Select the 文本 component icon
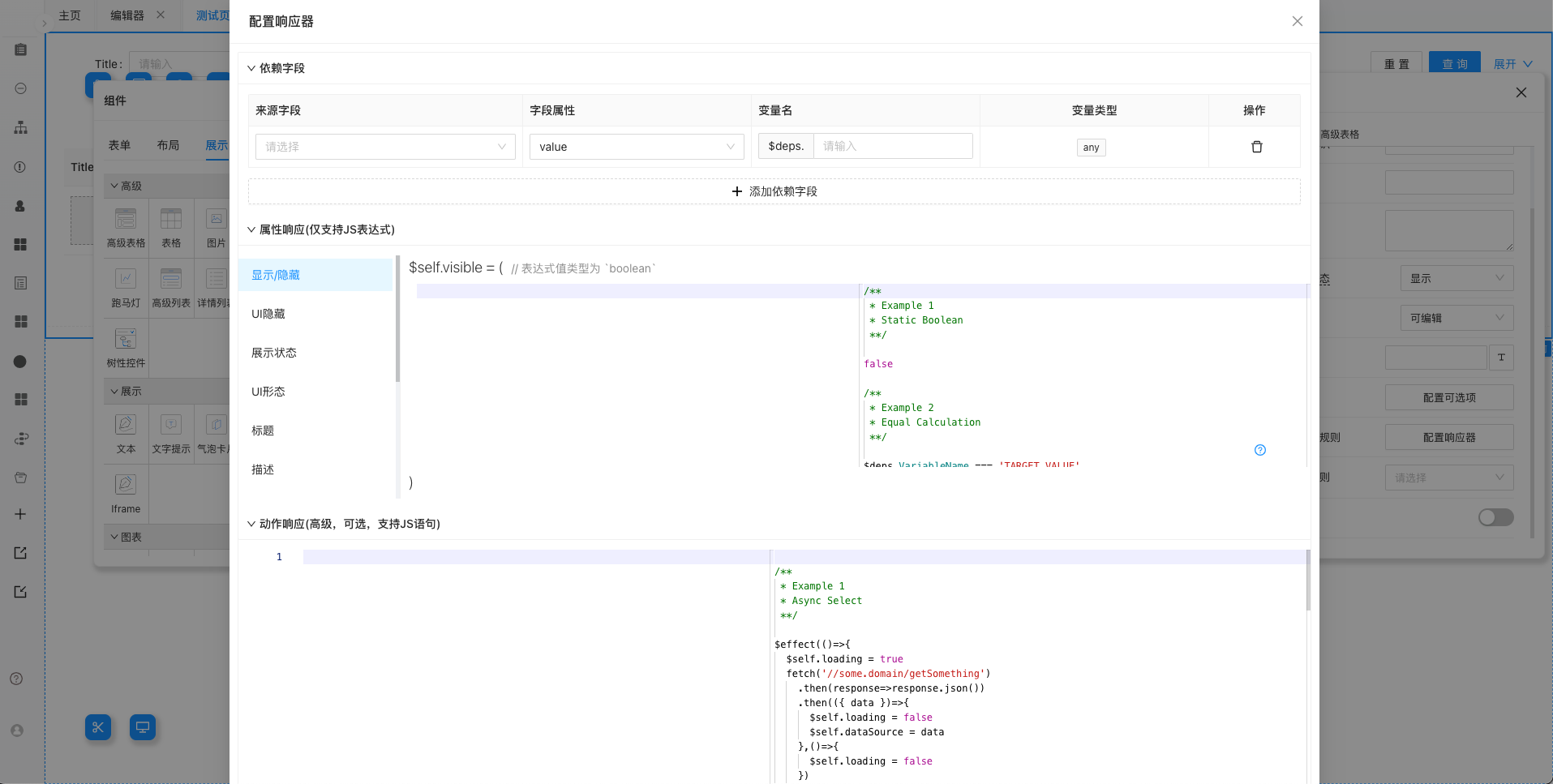Image resolution: width=1553 pixels, height=784 pixels. point(126,425)
